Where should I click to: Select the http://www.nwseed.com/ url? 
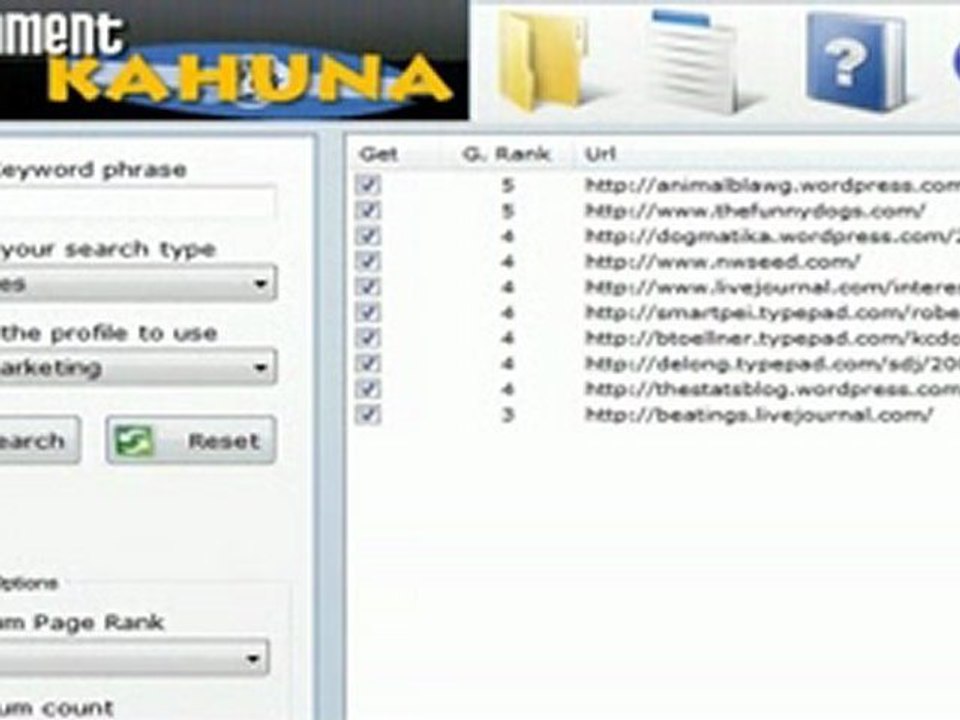click(723, 262)
